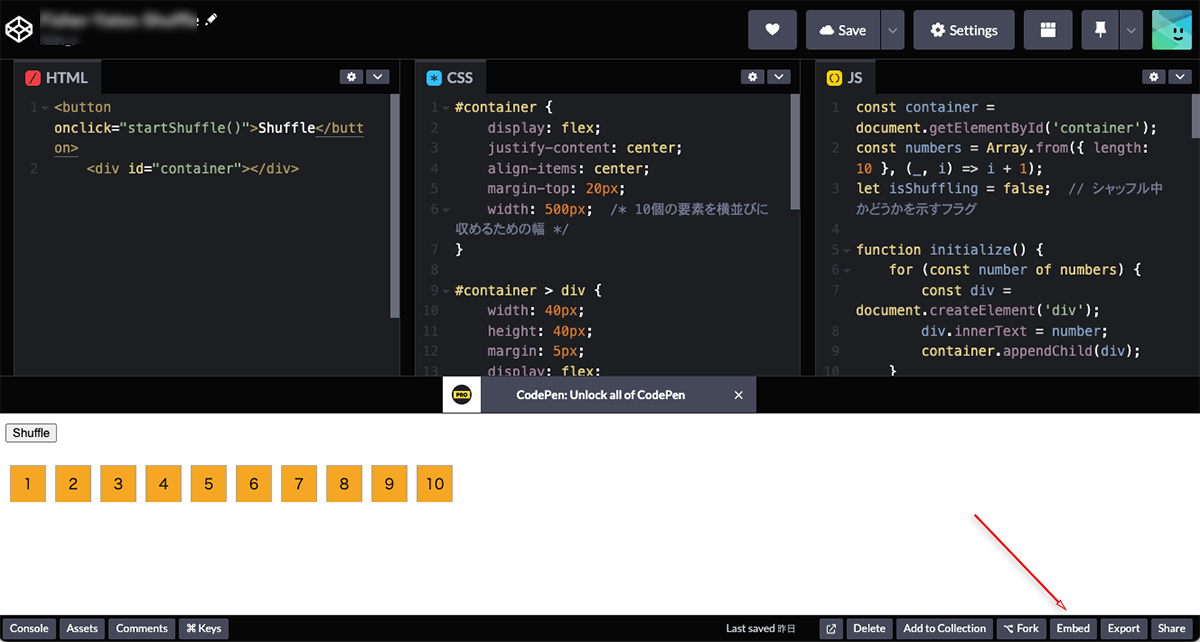Image resolution: width=1200 pixels, height=642 pixels.
Task: Like this pen with the heart icon
Action: point(772,29)
